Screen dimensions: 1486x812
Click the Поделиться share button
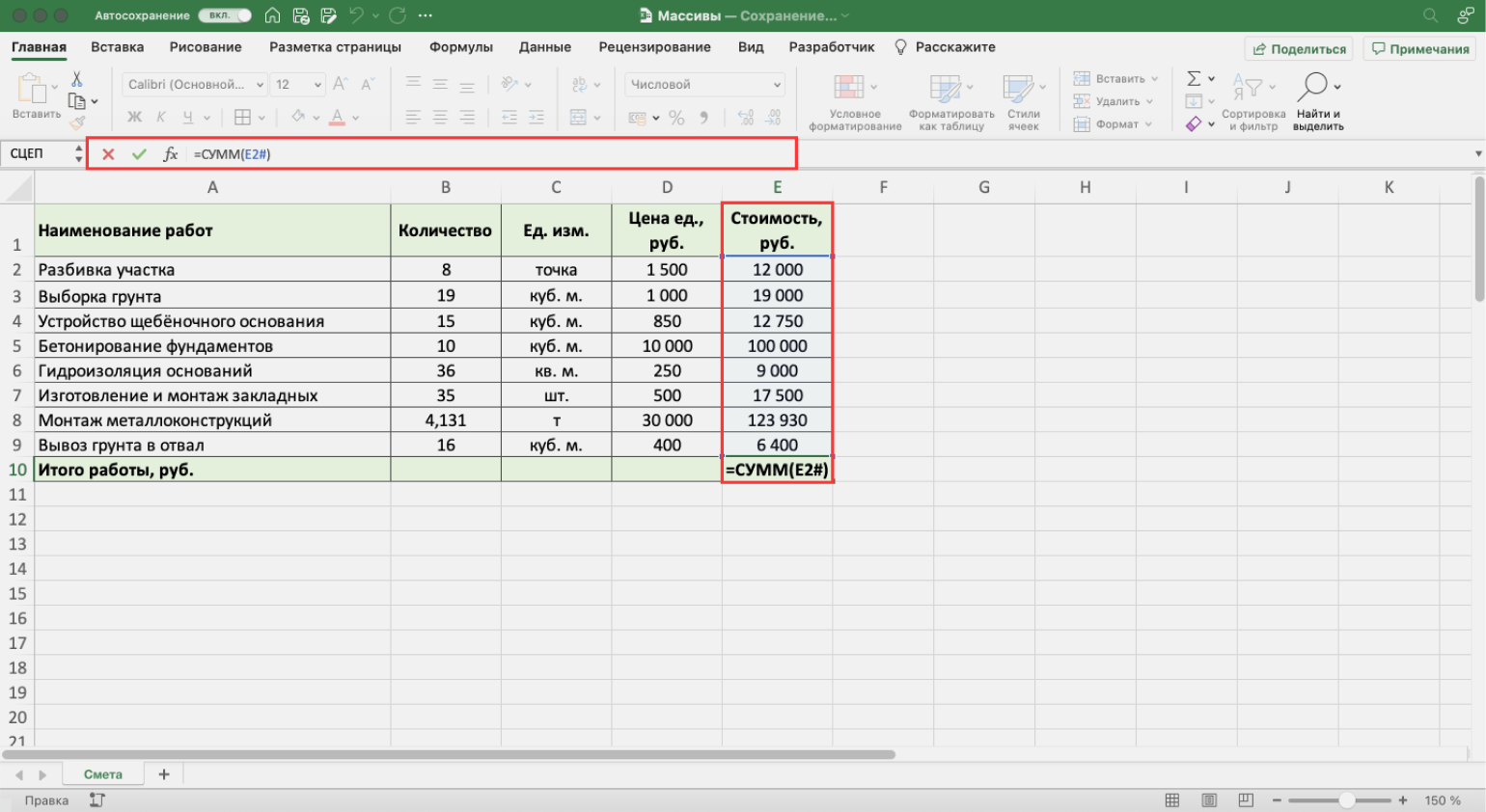click(1299, 49)
